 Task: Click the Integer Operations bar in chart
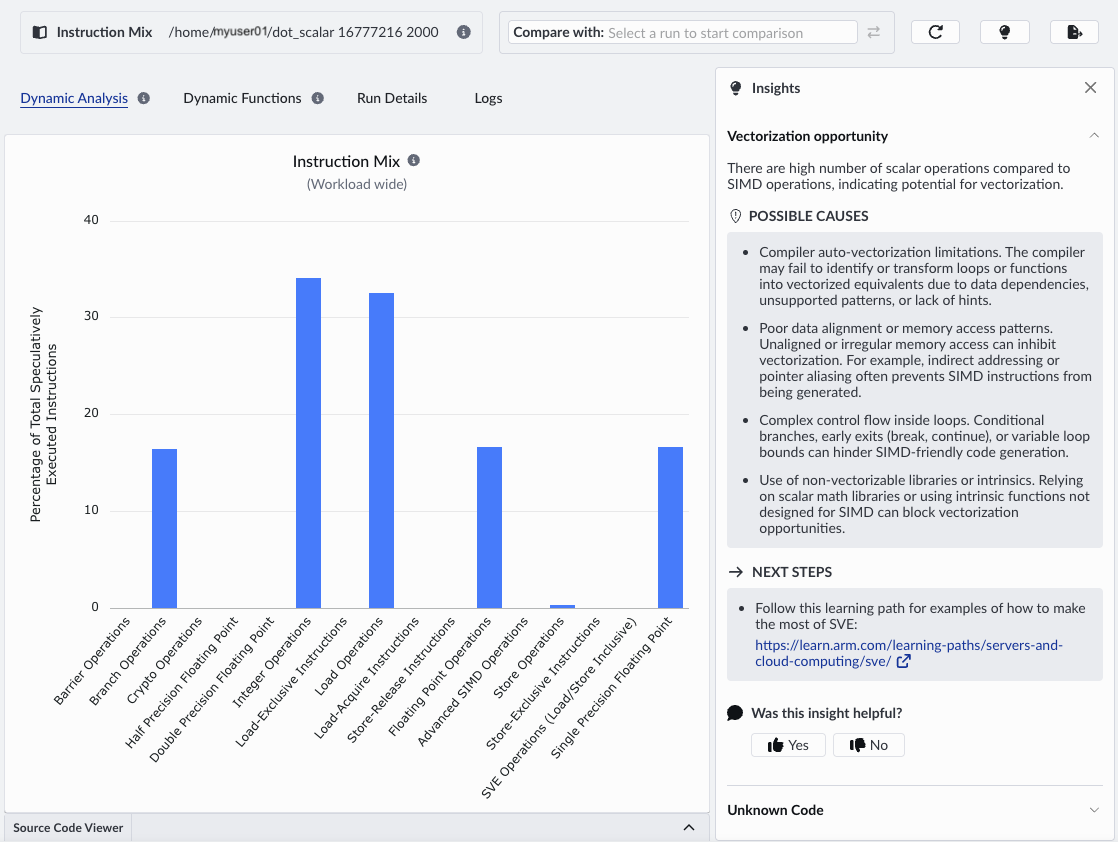coord(308,443)
